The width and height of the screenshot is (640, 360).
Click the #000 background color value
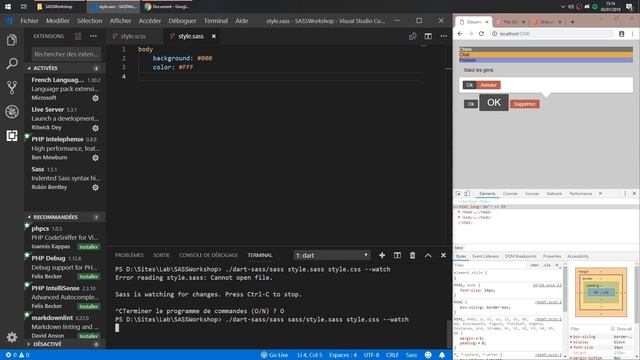[x=204, y=58]
